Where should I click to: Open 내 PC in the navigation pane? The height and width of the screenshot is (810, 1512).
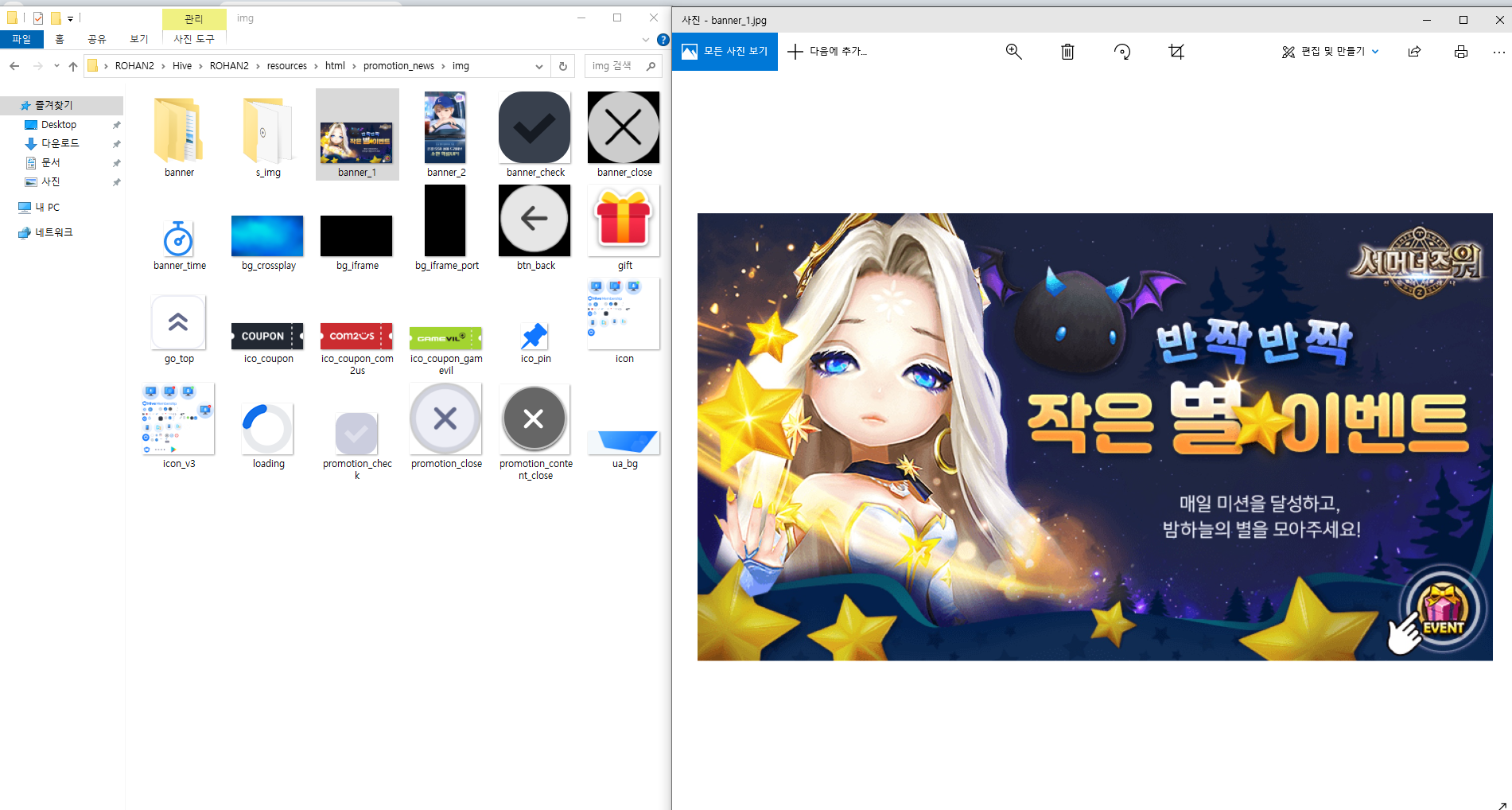[48, 208]
